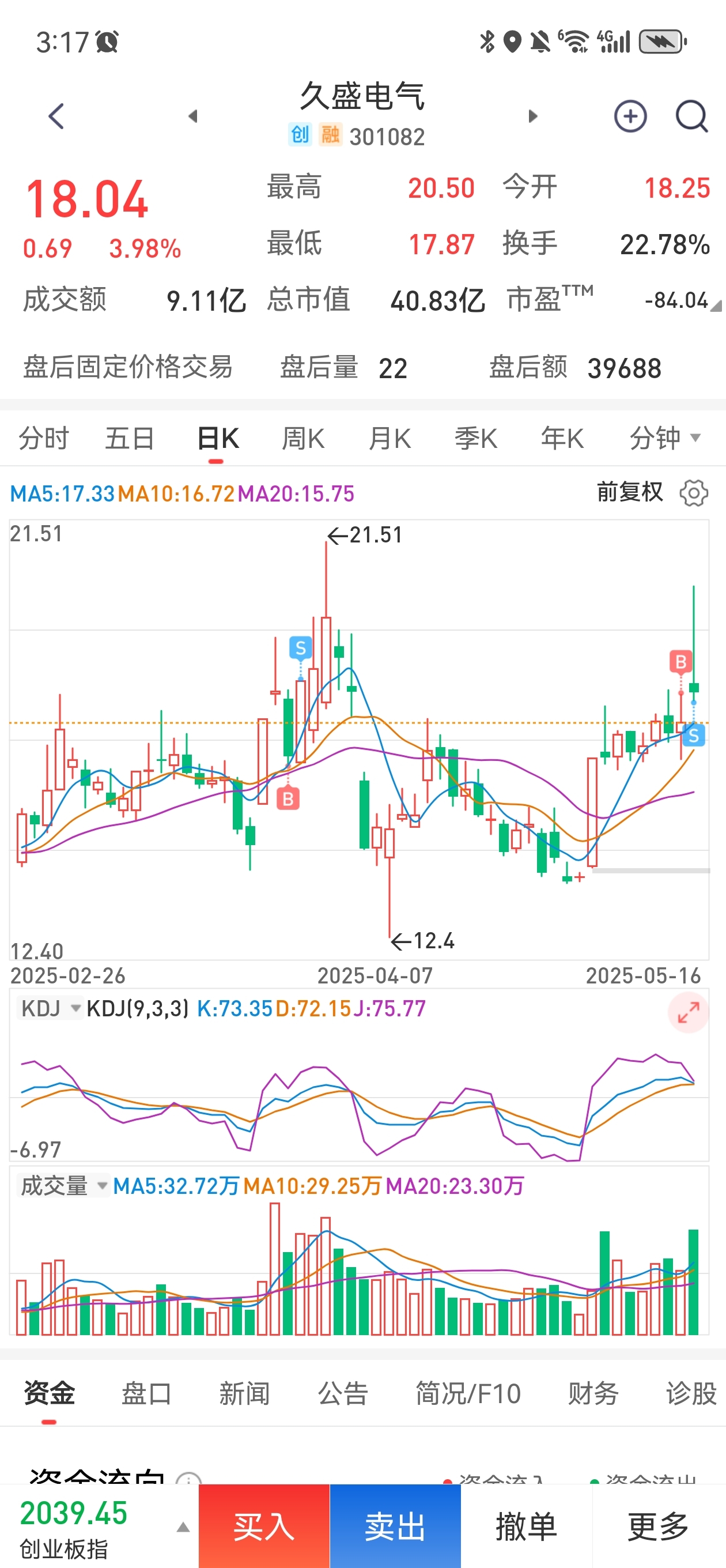Open the 分钟 interval dropdown
The height and width of the screenshot is (1568, 726).
[x=664, y=438]
